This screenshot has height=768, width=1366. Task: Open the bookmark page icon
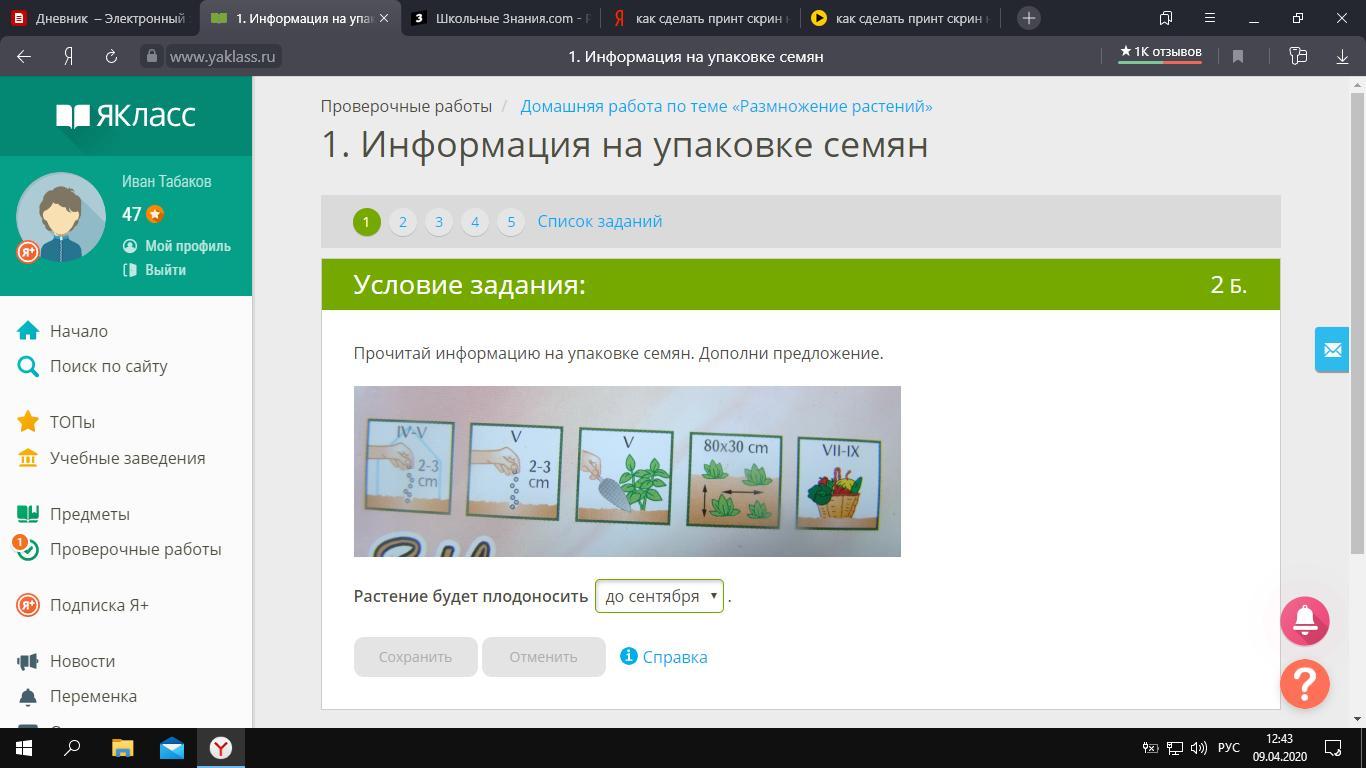tap(1238, 56)
